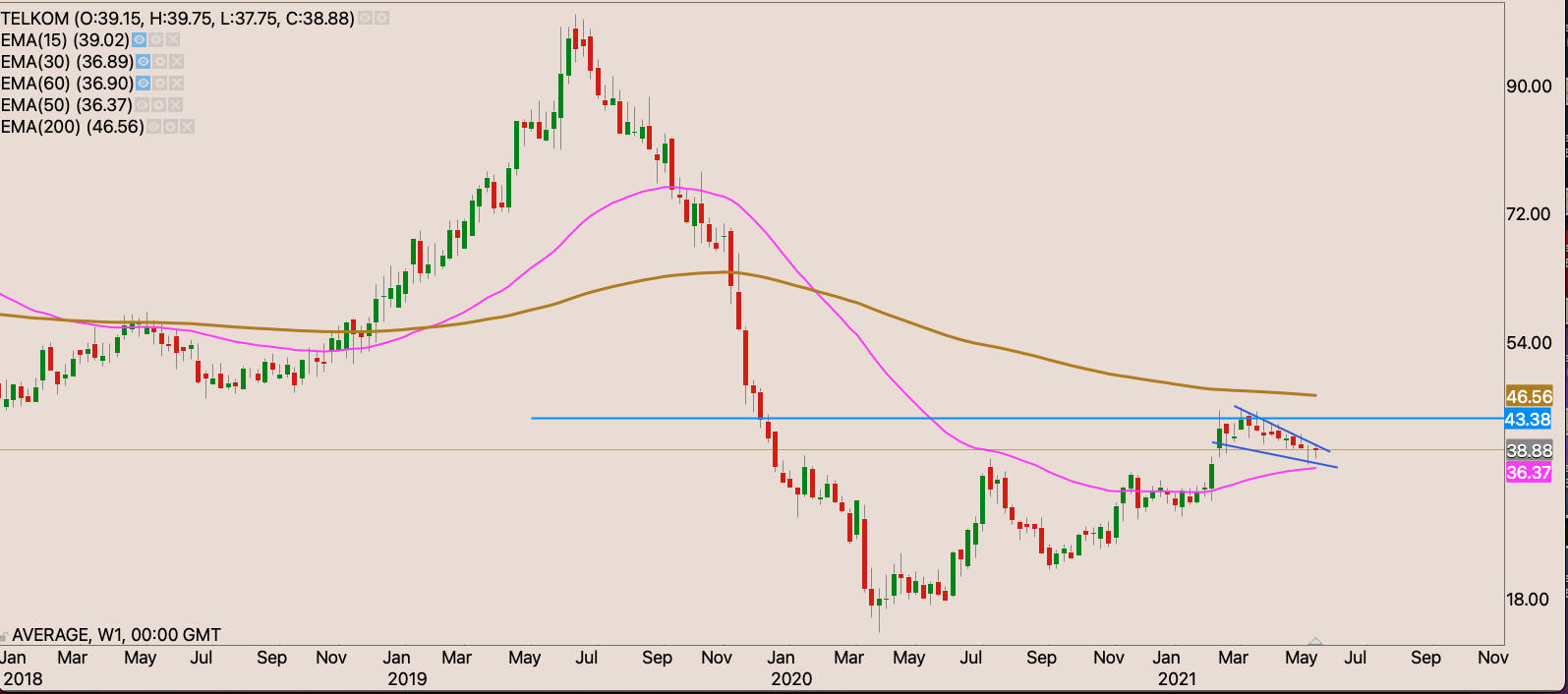Hide EMA(30) using its eye icon
The image size is (1568, 694).
pyautogui.click(x=144, y=62)
